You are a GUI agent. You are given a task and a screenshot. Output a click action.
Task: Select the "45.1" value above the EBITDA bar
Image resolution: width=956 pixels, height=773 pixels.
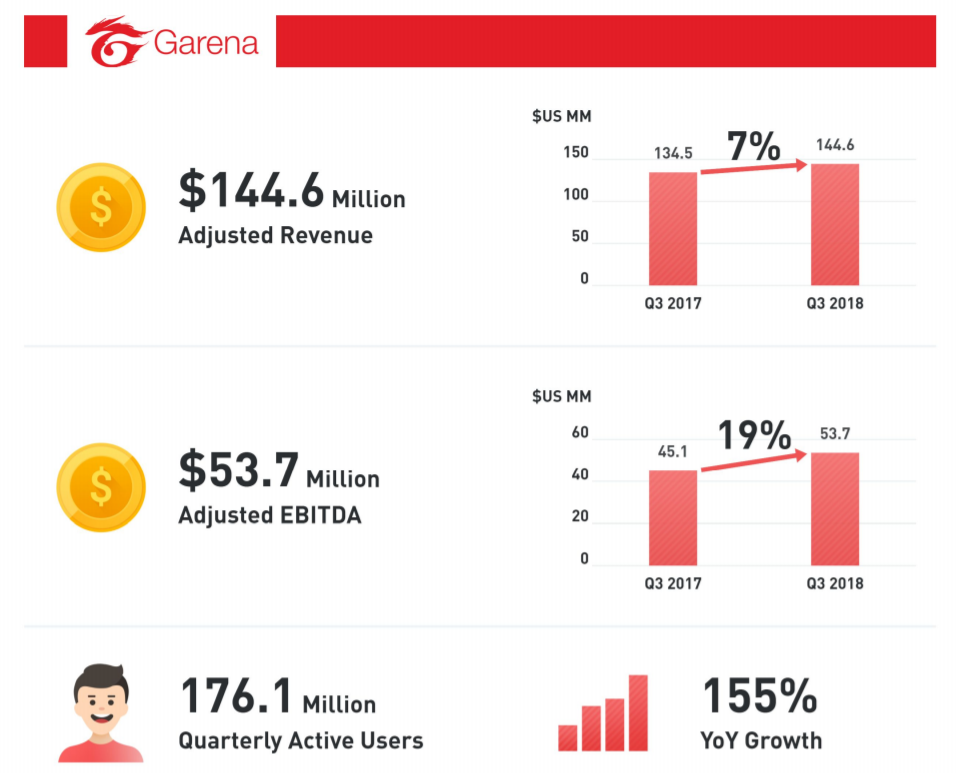673,452
